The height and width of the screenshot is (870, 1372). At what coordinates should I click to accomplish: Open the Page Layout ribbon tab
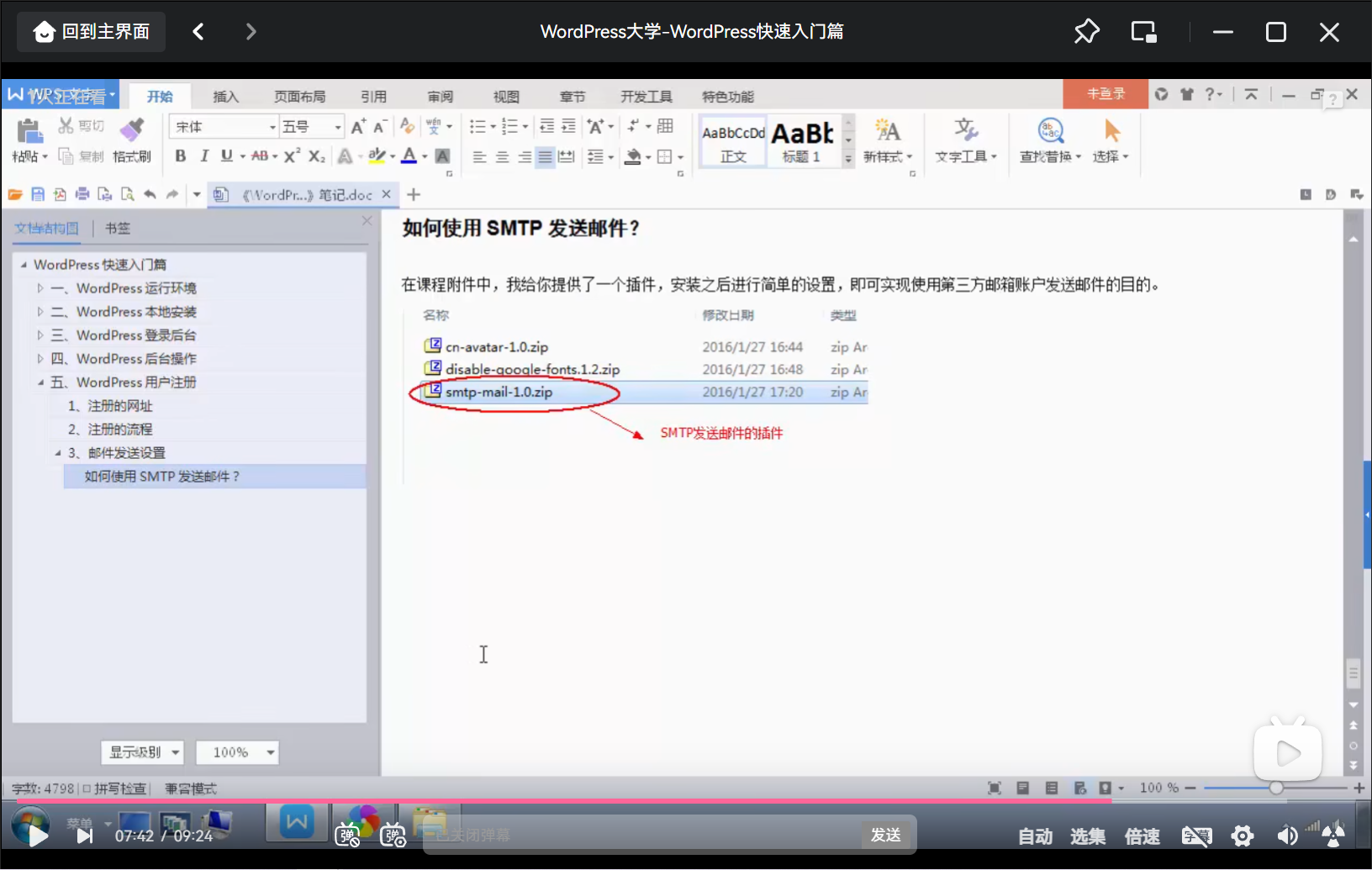(300, 97)
